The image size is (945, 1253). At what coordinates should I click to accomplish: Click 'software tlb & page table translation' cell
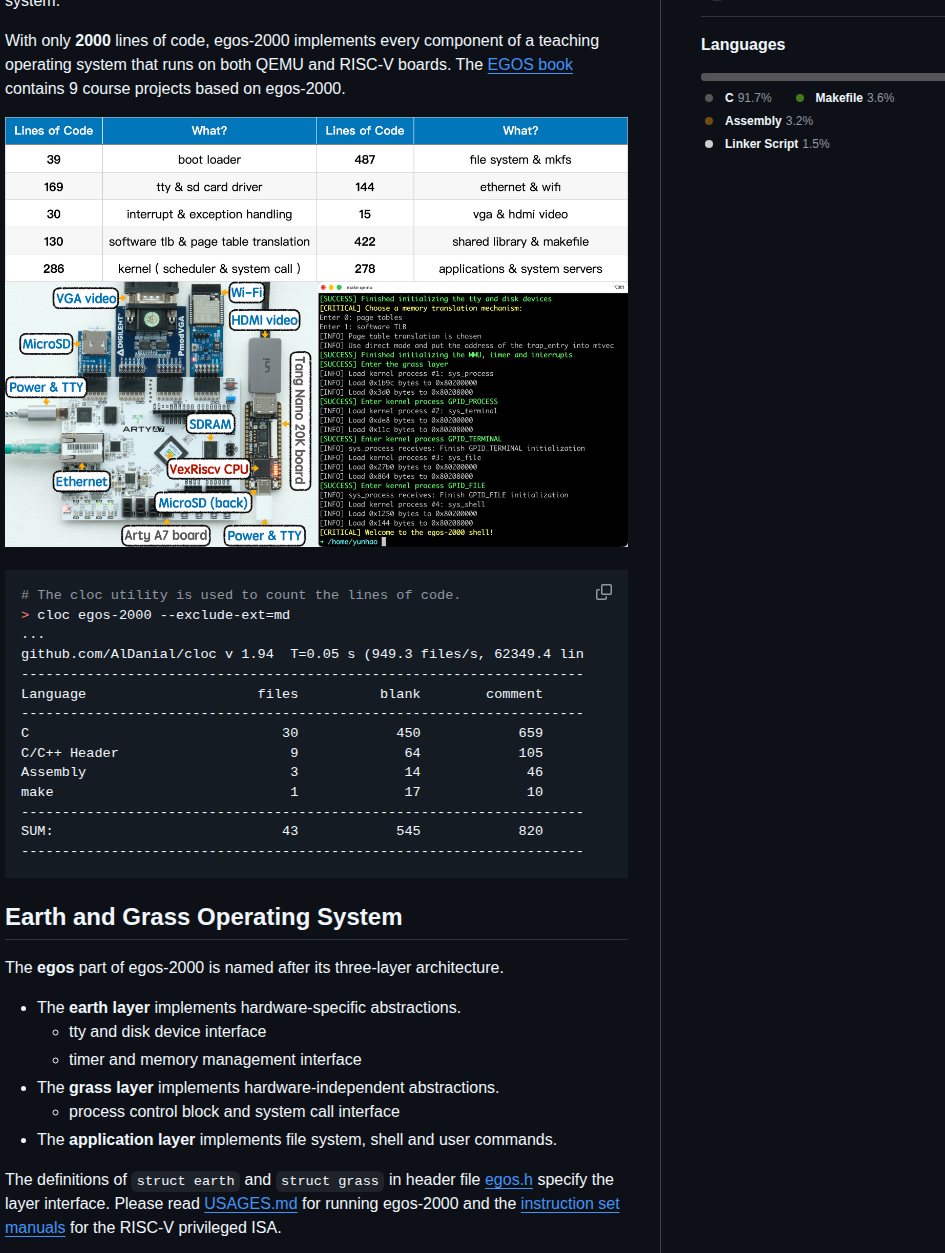click(209, 241)
